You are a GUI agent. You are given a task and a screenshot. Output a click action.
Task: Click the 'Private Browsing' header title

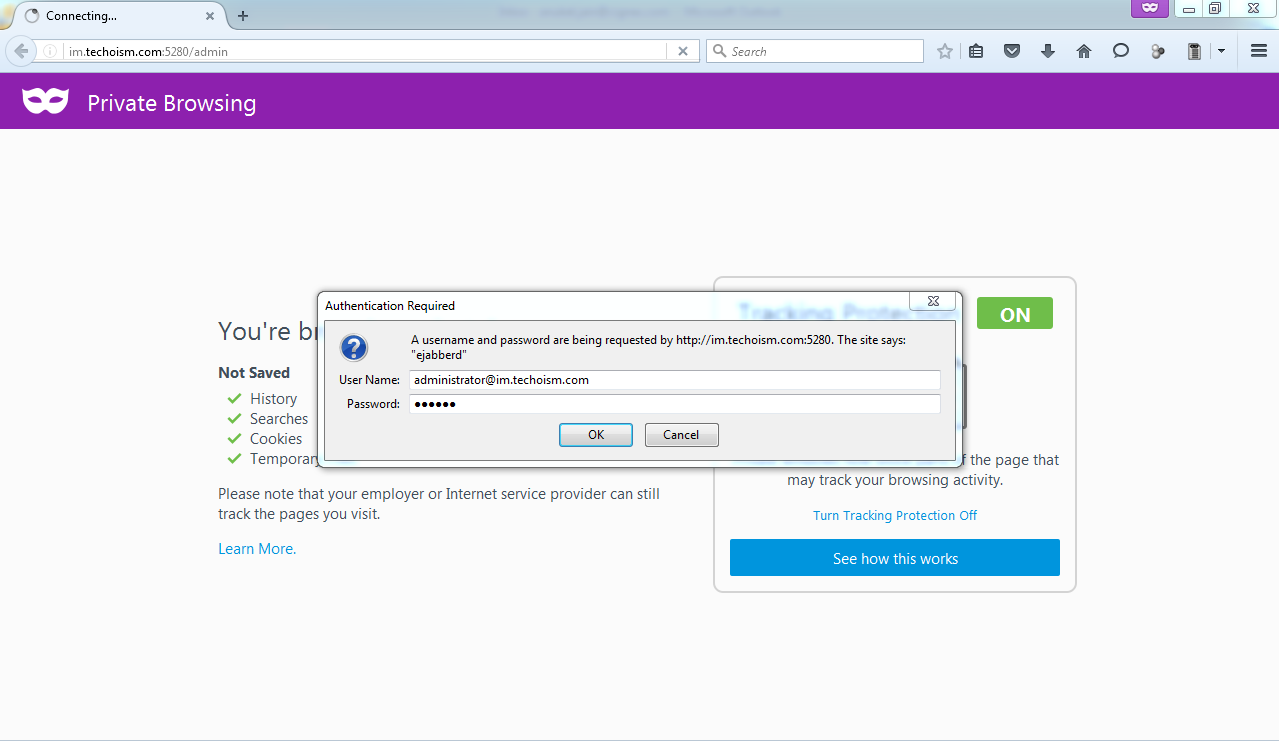click(x=172, y=103)
